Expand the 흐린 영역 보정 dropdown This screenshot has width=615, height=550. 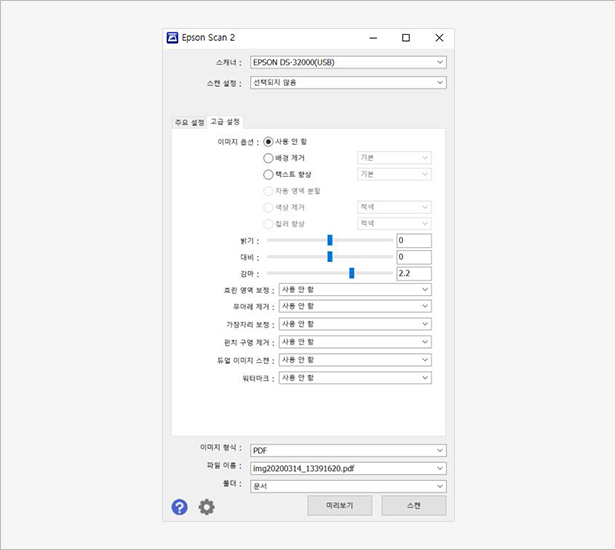pyautogui.click(x=355, y=290)
